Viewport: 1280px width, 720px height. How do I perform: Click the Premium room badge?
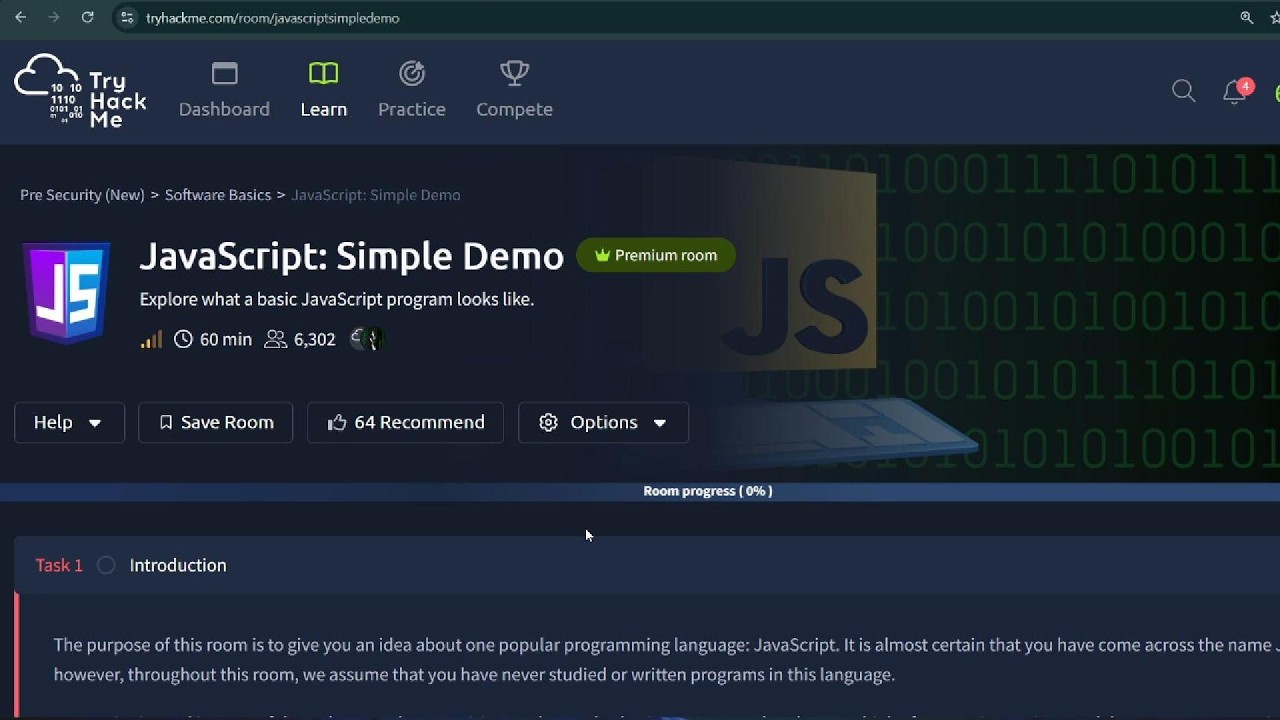tap(656, 255)
